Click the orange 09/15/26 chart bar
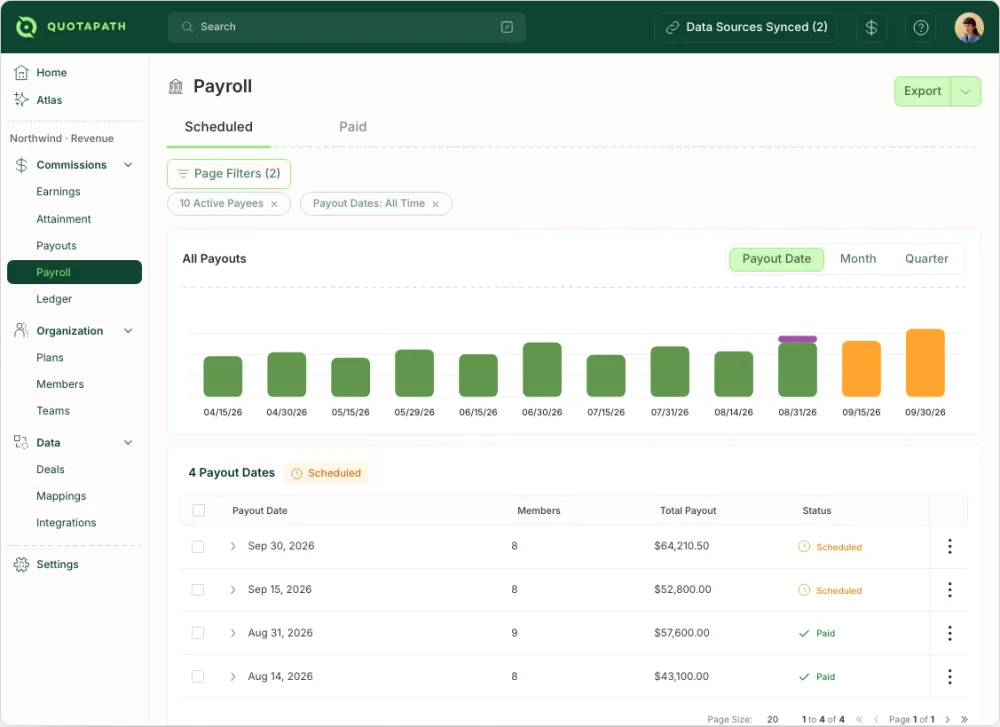Screen dimensions: 1000x727 coord(861,369)
